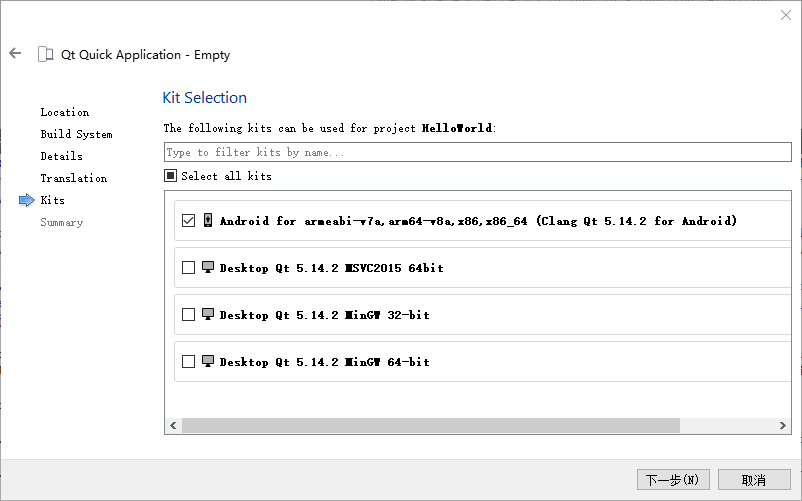Uncheck the Android Clang Qt 5.14.2 kit

tap(188, 220)
